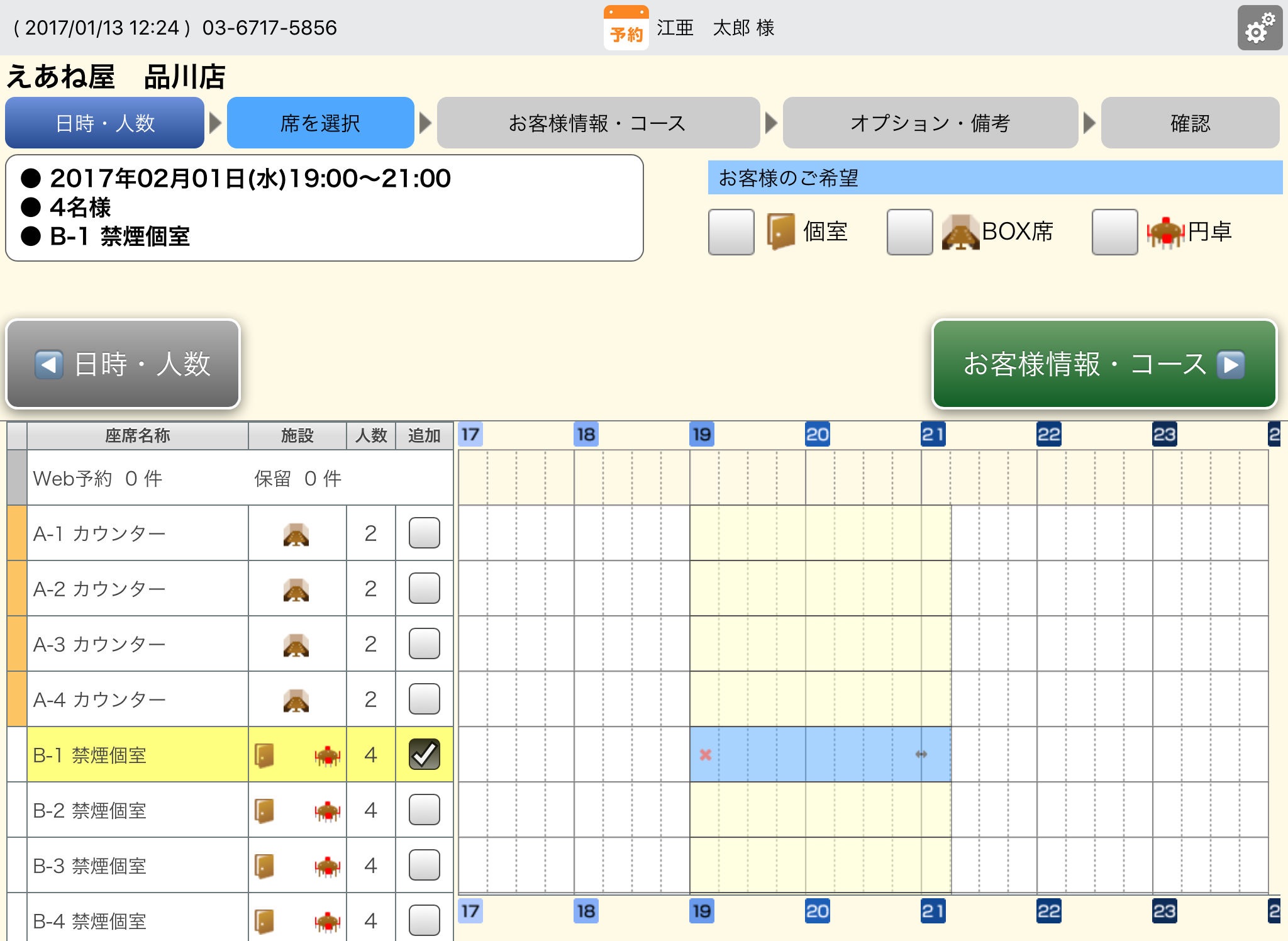1288x941 pixels.
Task: Click the round table icon in the B-3 禁煙個室 row
Action: coord(328,867)
